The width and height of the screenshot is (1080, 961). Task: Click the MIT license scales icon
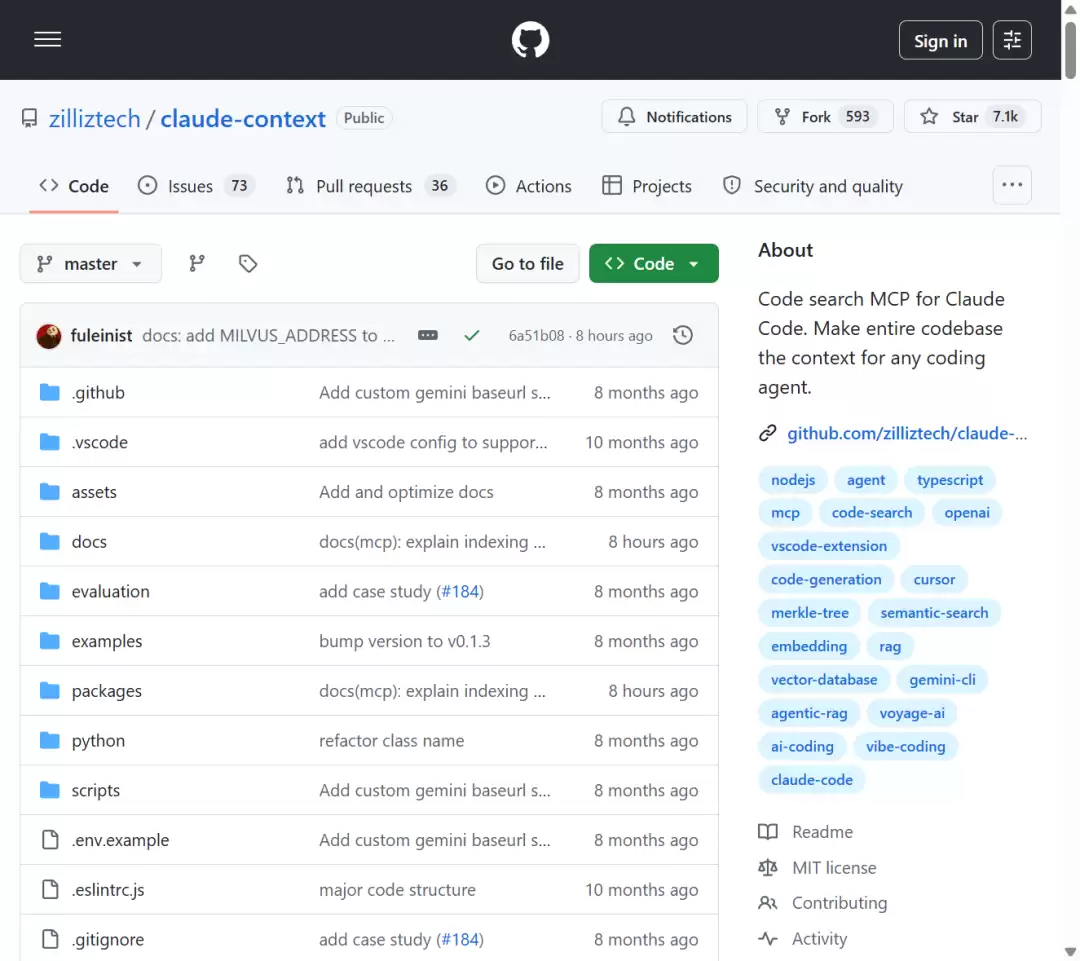(x=768, y=867)
